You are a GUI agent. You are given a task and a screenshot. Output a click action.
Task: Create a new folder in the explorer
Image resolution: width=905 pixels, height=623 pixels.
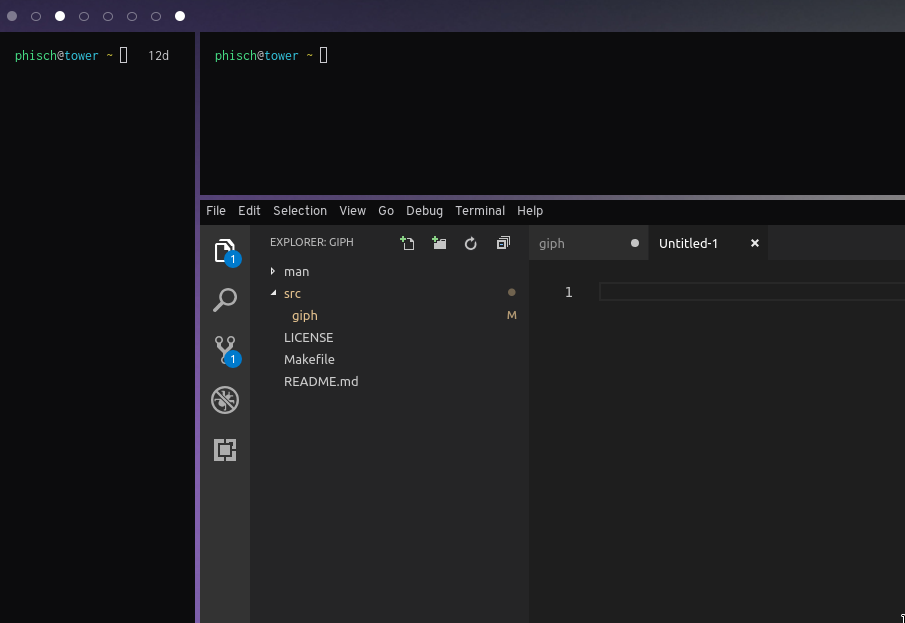point(439,243)
